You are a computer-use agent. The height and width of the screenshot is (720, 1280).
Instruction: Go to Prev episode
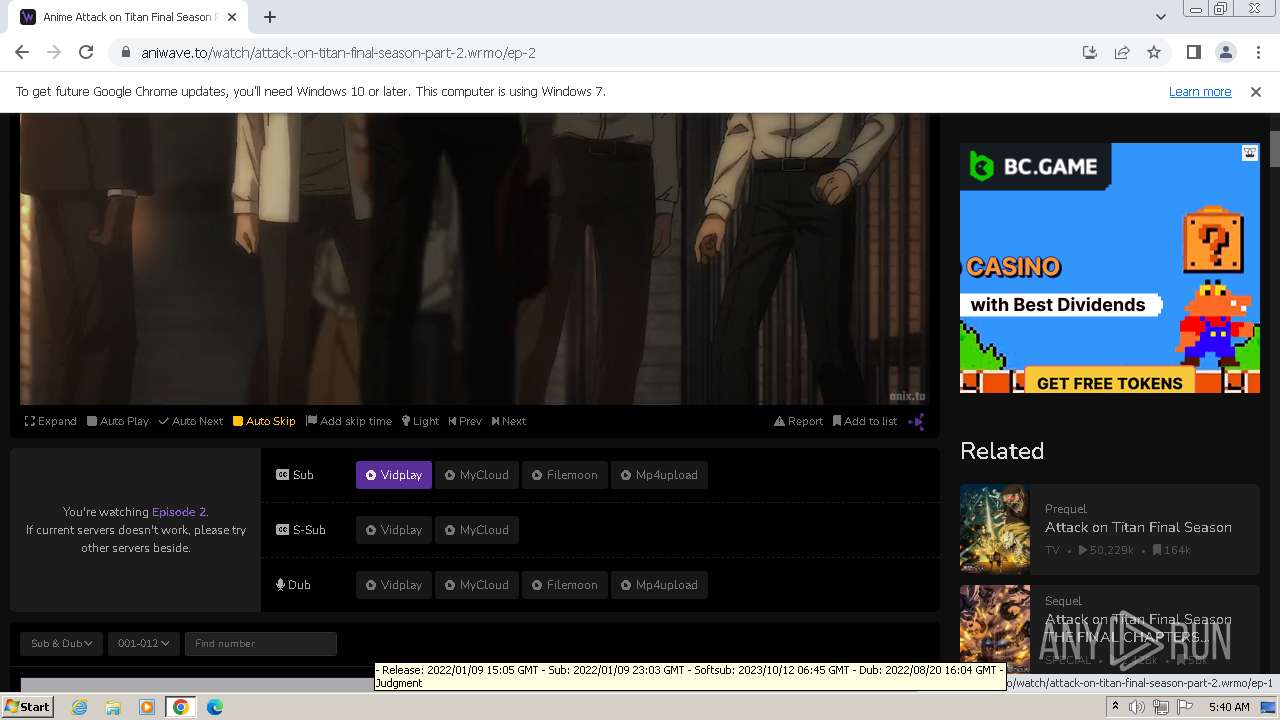tap(465, 421)
